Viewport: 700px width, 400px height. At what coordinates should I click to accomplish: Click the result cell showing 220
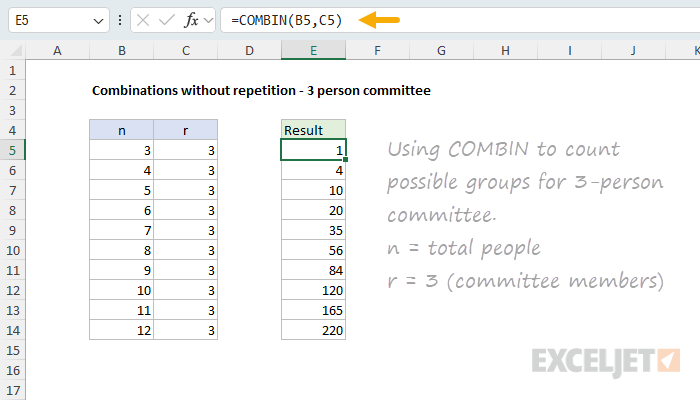coord(313,330)
